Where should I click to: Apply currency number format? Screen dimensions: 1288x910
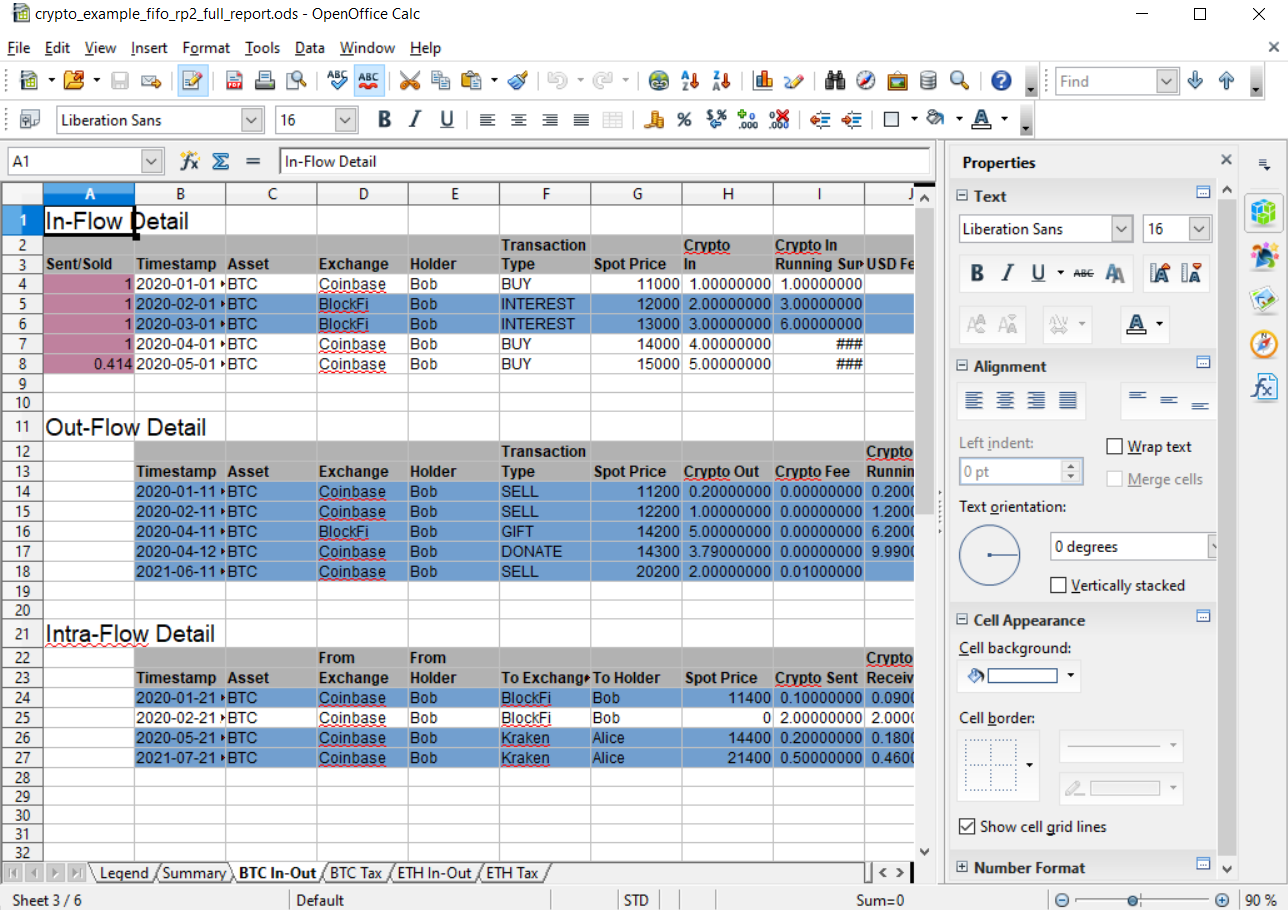tap(653, 119)
